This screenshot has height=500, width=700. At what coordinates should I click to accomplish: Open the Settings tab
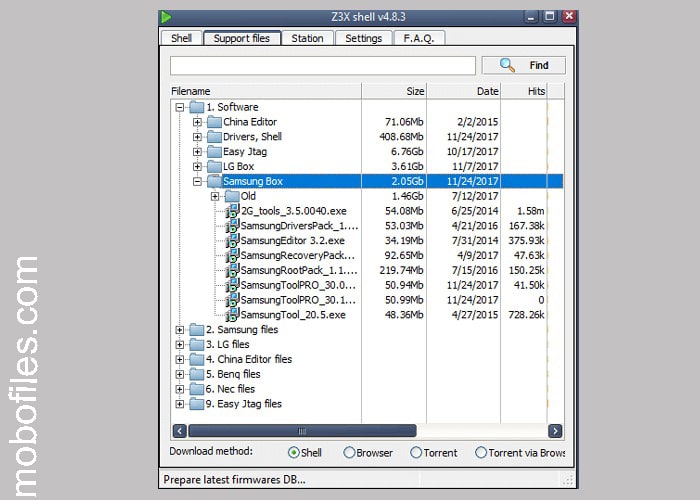tap(363, 38)
